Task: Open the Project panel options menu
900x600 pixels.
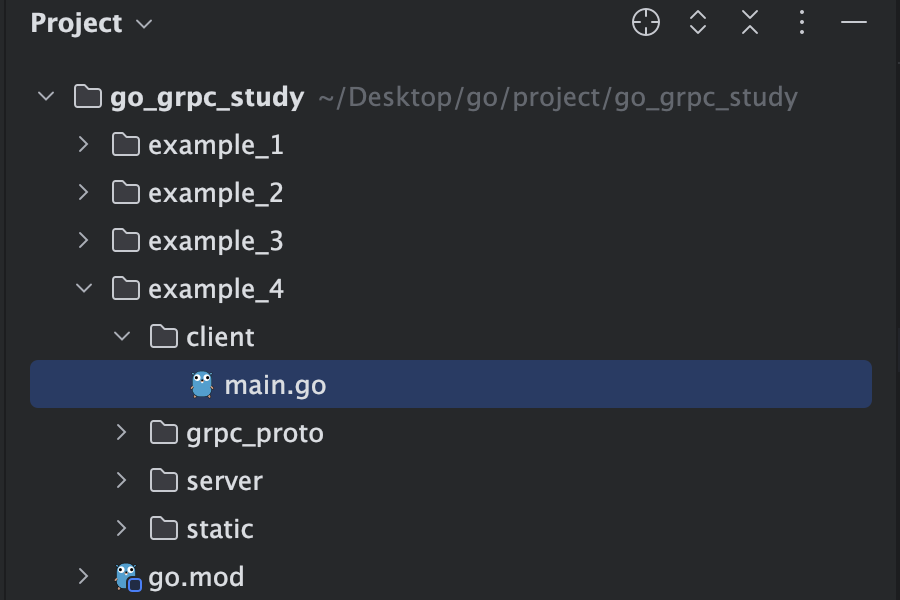Action: point(802,22)
